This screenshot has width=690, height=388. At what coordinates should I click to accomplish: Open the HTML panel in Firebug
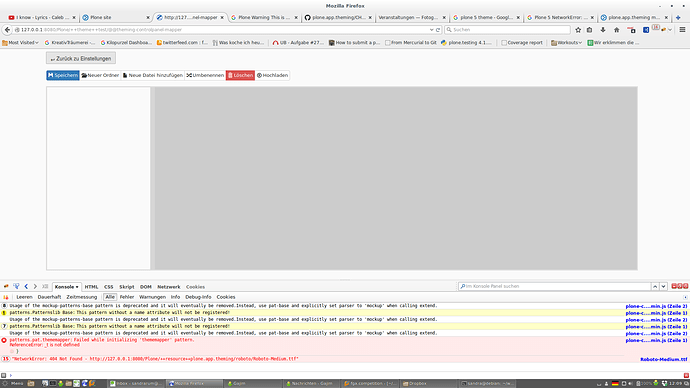[x=91, y=287]
